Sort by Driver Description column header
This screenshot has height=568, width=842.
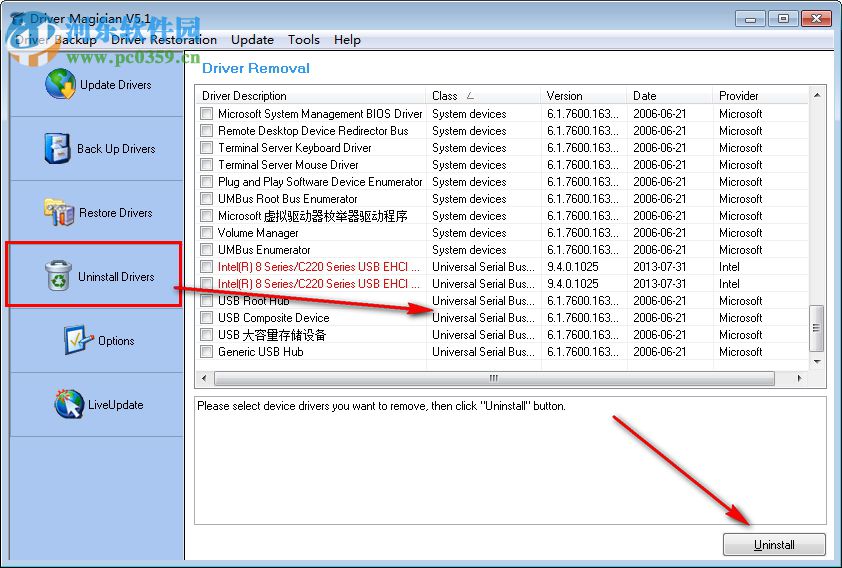[x=311, y=96]
